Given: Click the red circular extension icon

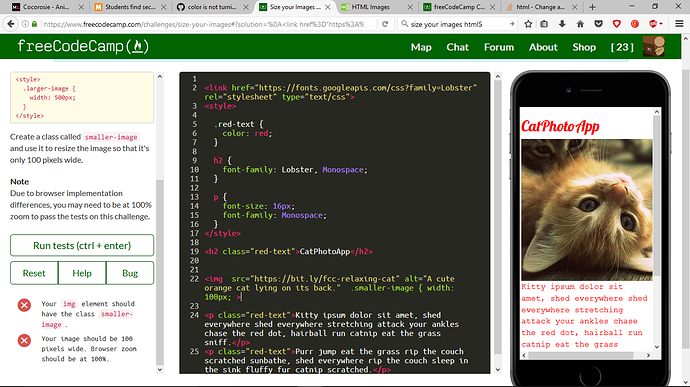Looking at the screenshot, I should [635, 24].
